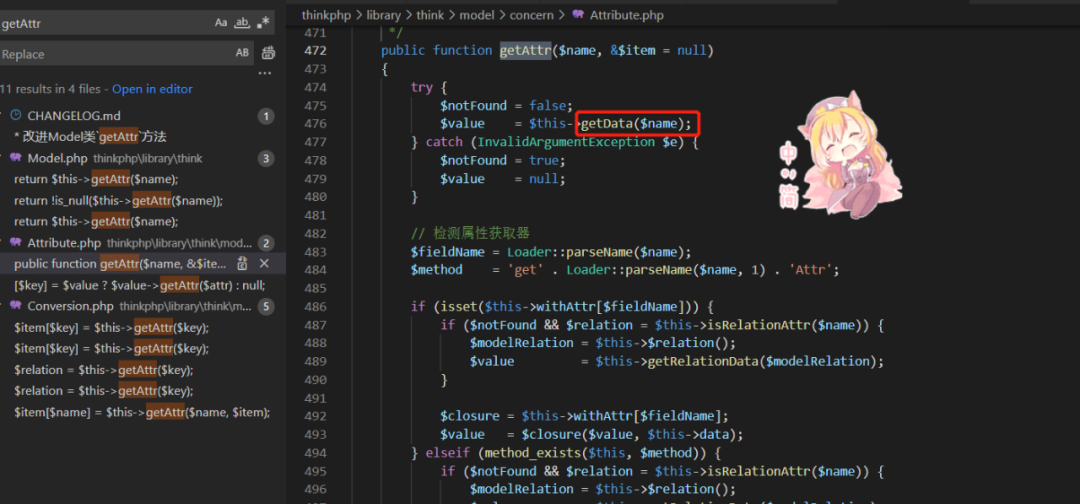Click PHP icon beside Attribute.php in results

[x=16, y=242]
